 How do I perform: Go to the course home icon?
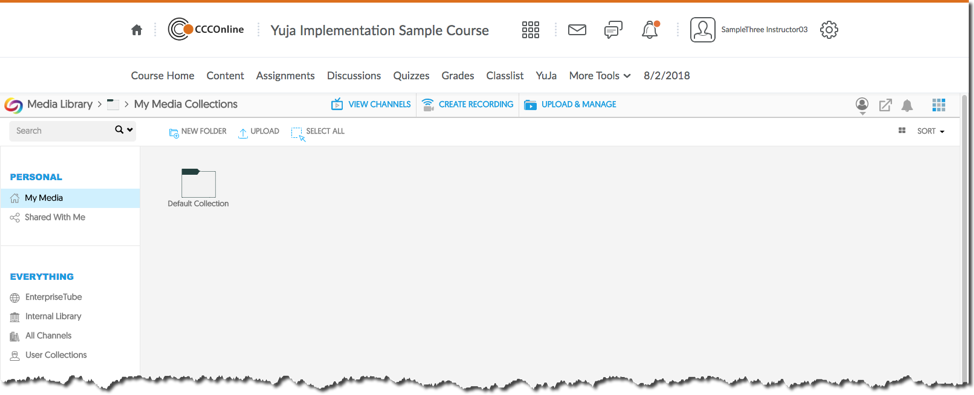click(x=137, y=30)
